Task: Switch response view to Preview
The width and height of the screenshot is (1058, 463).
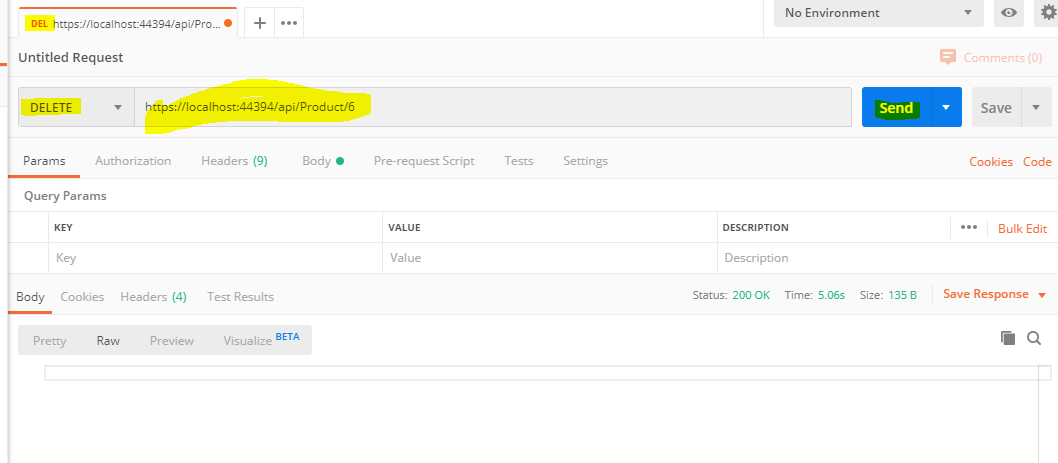Action: click(x=171, y=341)
